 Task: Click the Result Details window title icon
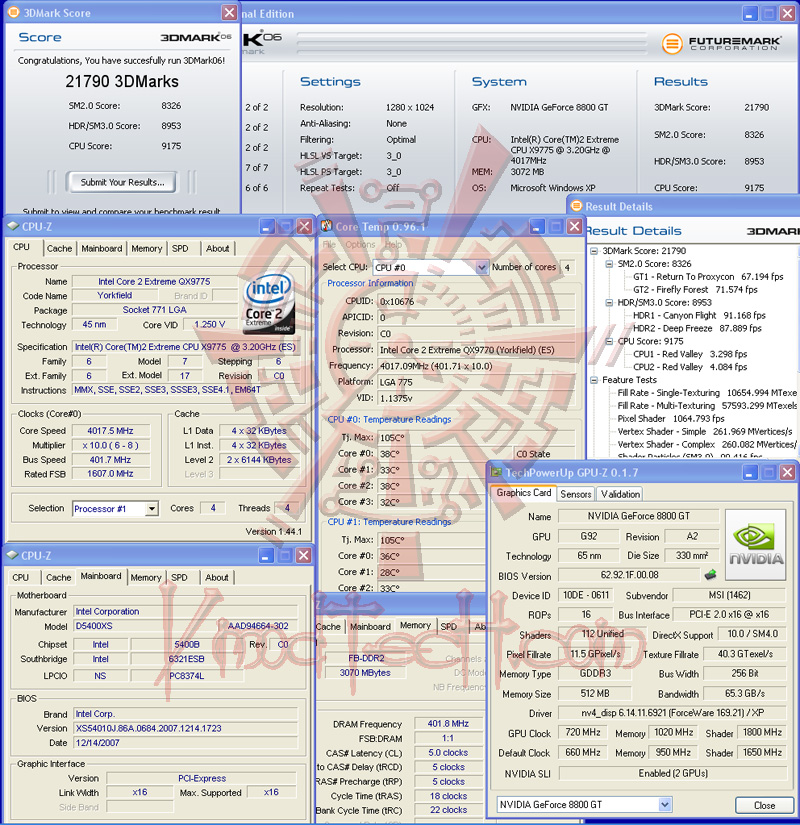576,206
